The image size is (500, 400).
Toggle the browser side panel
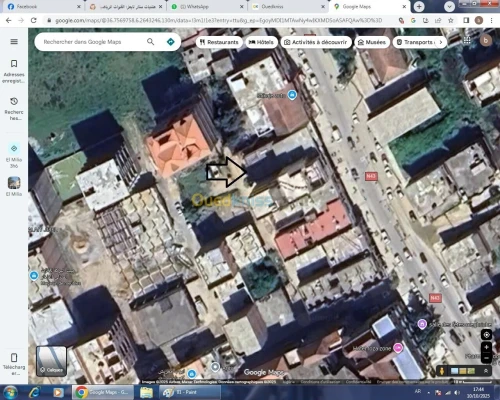pos(466,20)
